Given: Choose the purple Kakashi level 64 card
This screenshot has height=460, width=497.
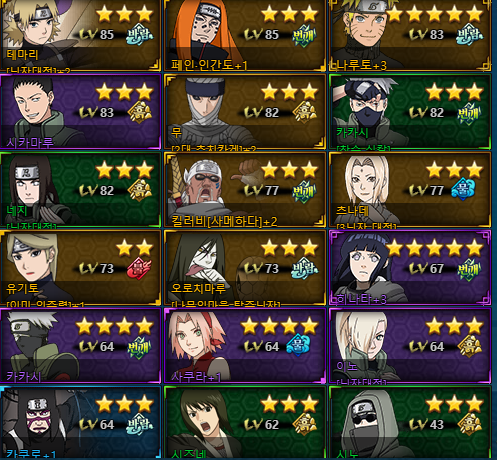Looking at the screenshot, I should pos(80,346).
